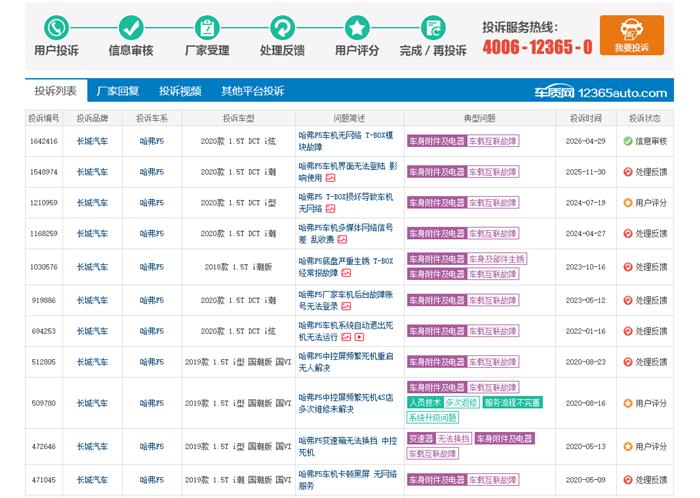Click the 信息审核 checkmark icon
Screen dimensions: 700x498
click(x=130, y=27)
